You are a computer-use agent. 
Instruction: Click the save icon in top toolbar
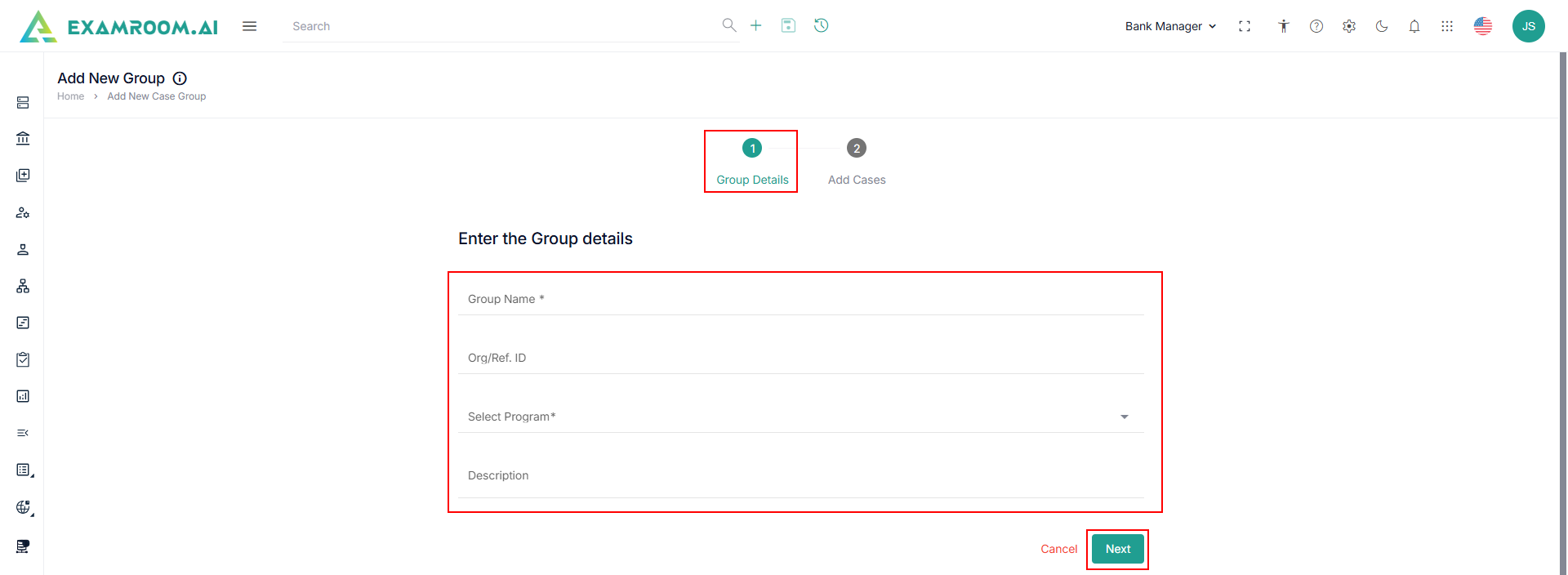788,26
